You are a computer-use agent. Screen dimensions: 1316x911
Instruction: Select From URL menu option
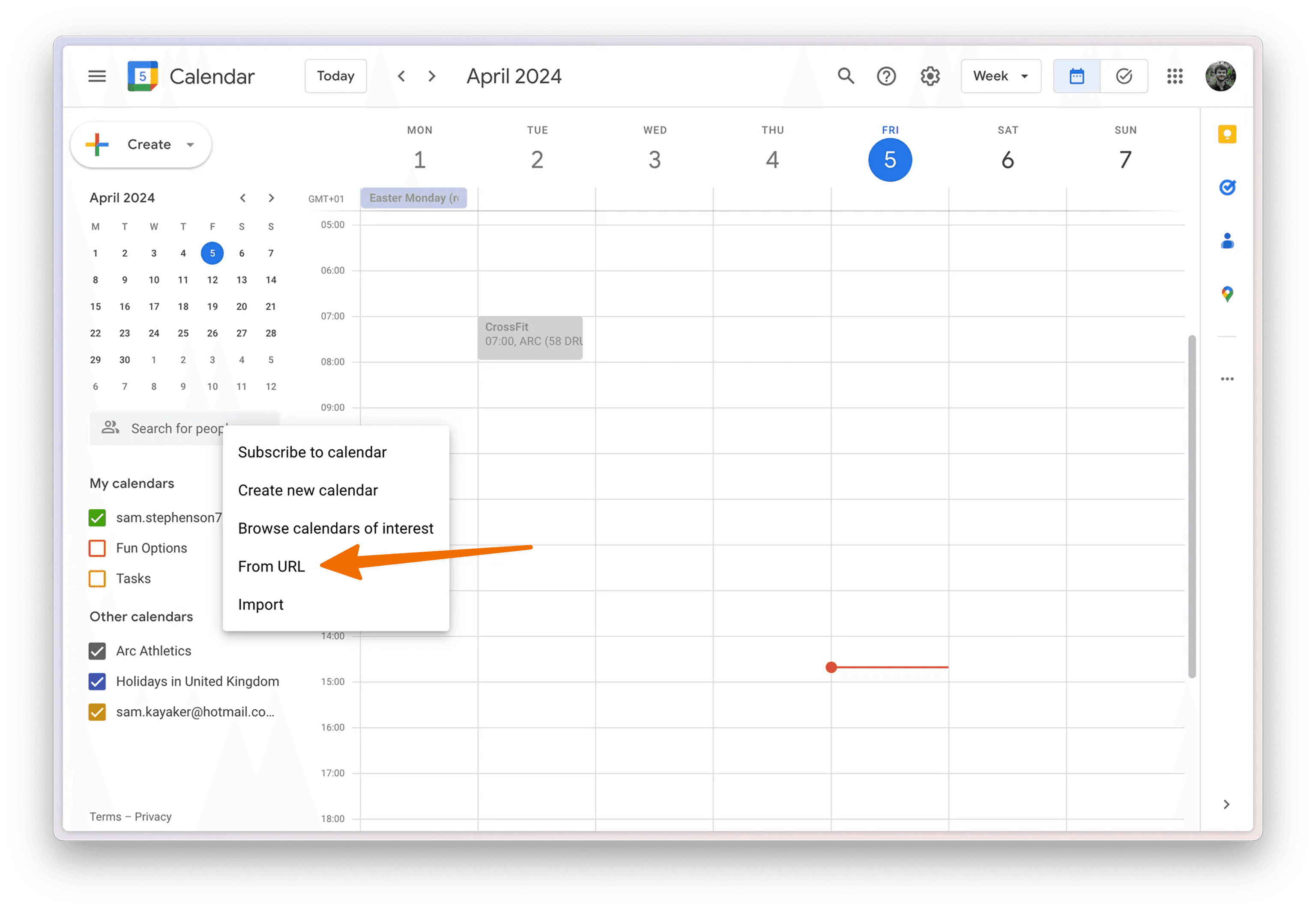[271, 566]
